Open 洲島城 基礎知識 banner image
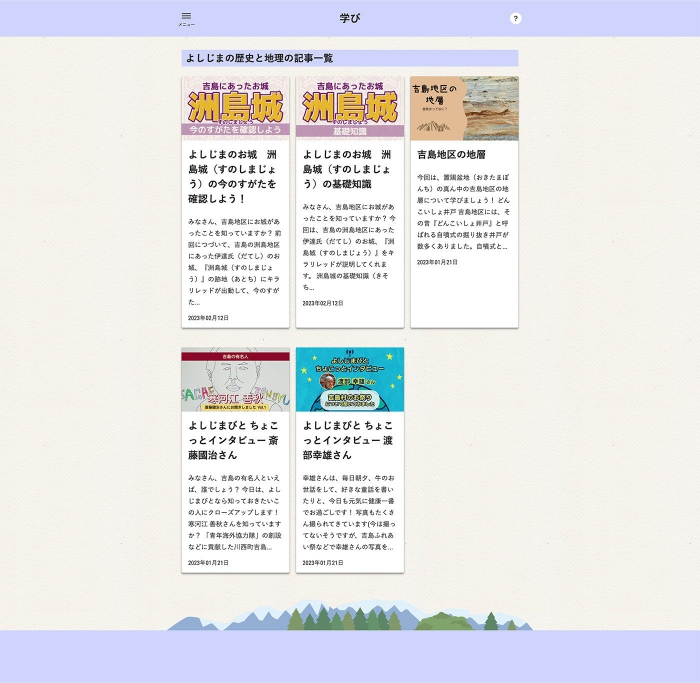The height and width of the screenshot is (683, 700). 350,107
